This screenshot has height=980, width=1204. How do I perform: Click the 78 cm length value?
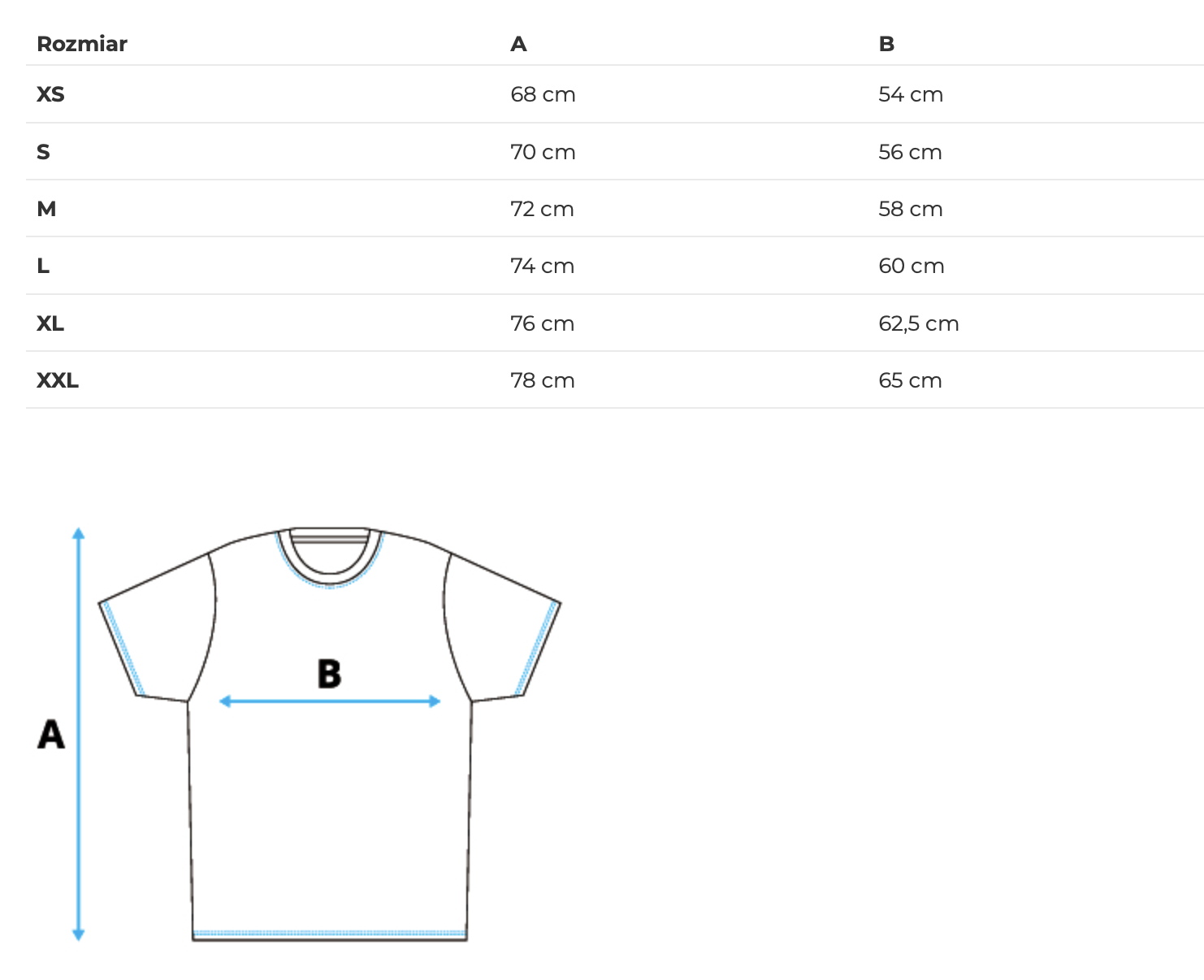543,380
